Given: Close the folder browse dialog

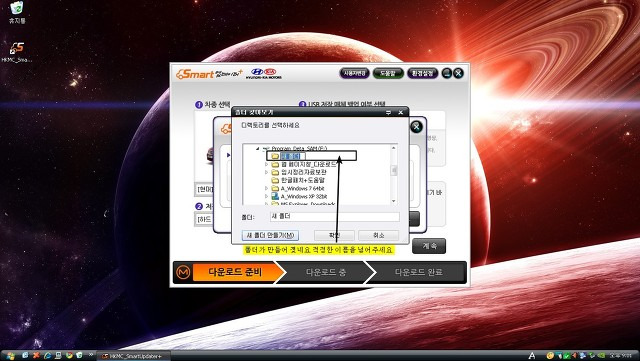Looking at the screenshot, I should tap(401, 112).
